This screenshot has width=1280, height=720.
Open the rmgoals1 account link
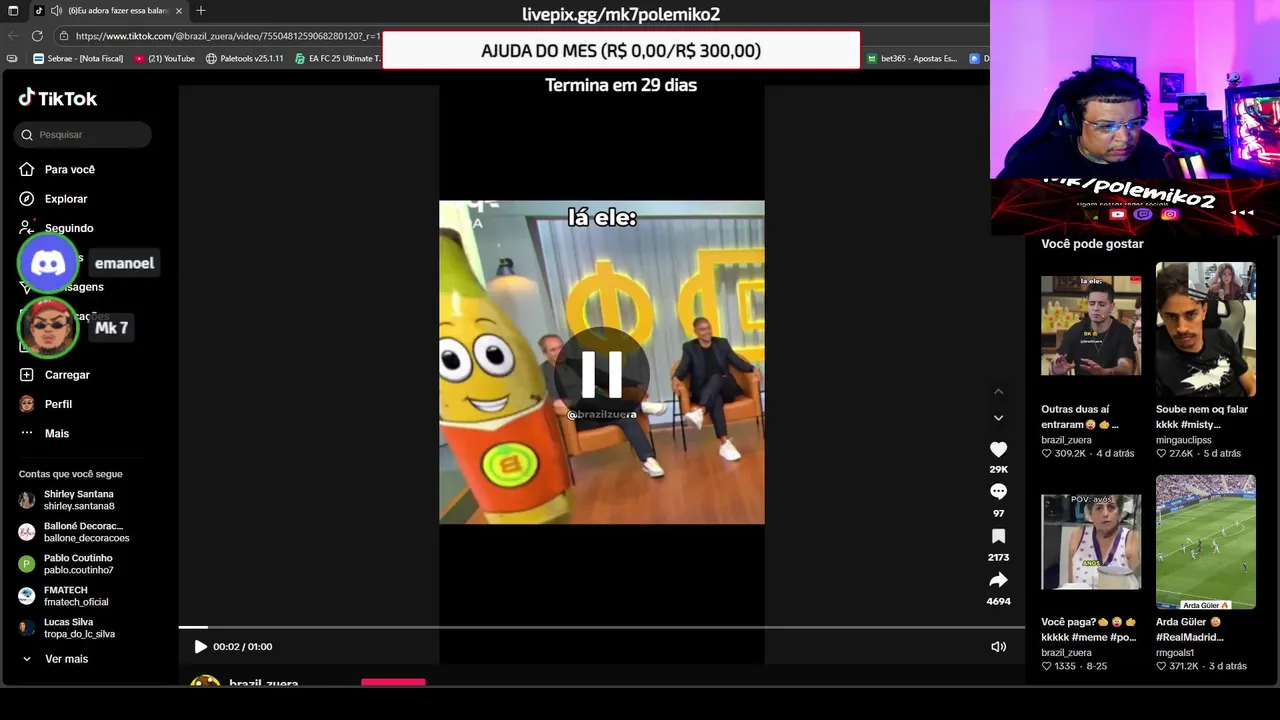coord(1175,653)
